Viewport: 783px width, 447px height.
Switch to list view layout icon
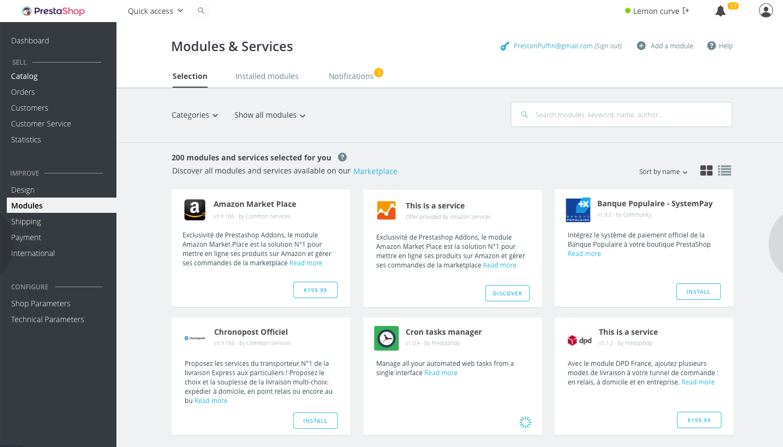tap(725, 171)
